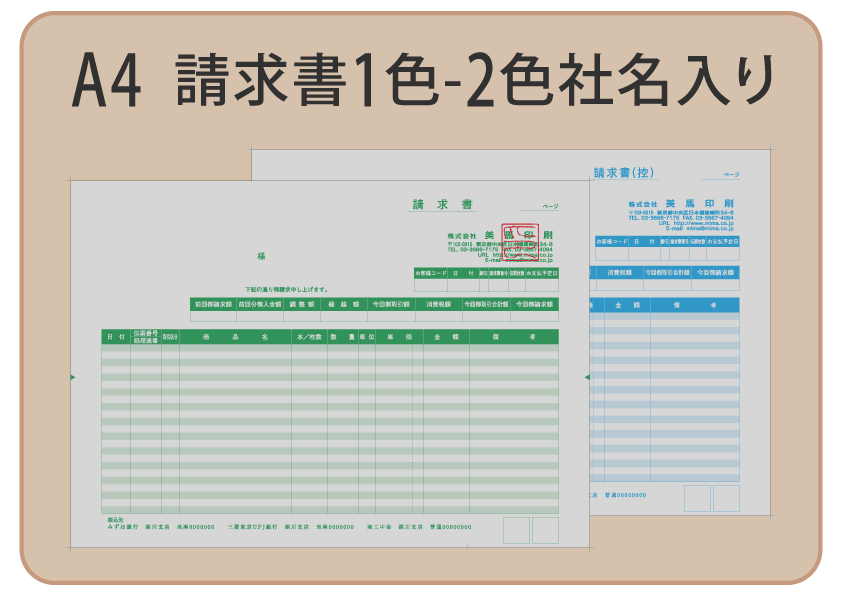Image resolution: width=842 pixels, height=595 pixels.
Task: Click the right empty stamp box on green form
Action: pyautogui.click(x=545, y=530)
